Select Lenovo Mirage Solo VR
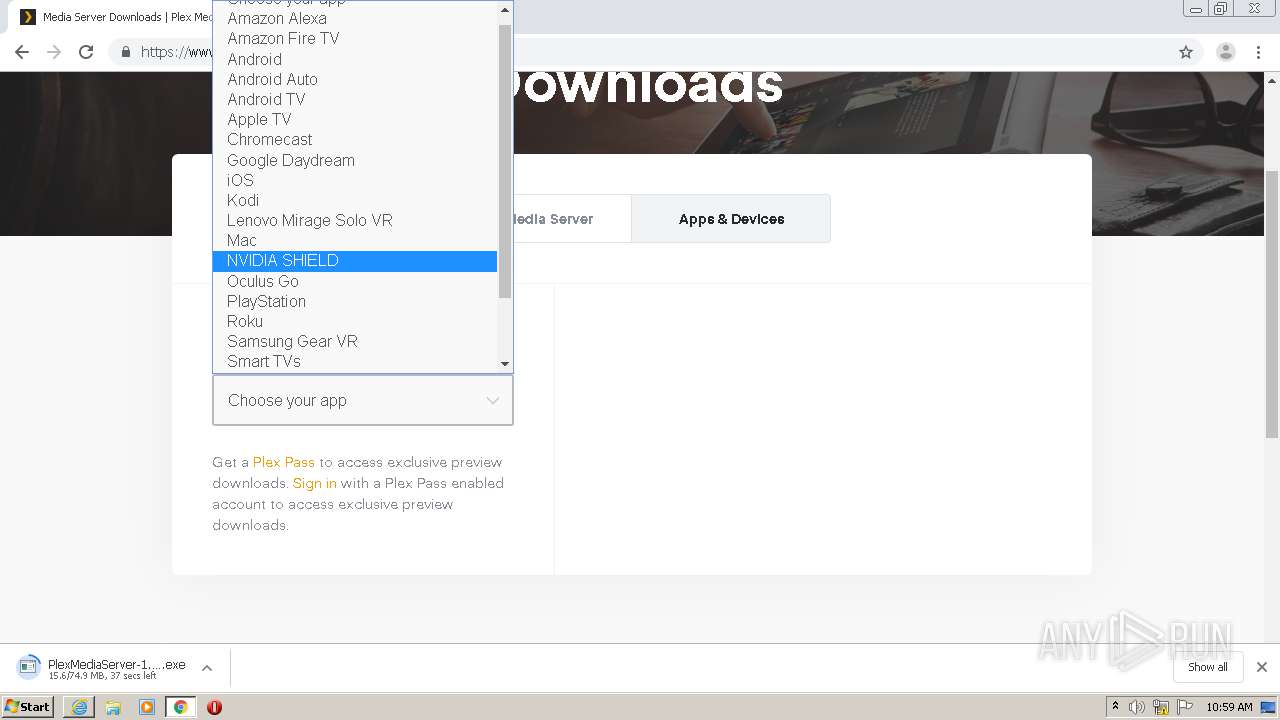 click(x=355, y=220)
